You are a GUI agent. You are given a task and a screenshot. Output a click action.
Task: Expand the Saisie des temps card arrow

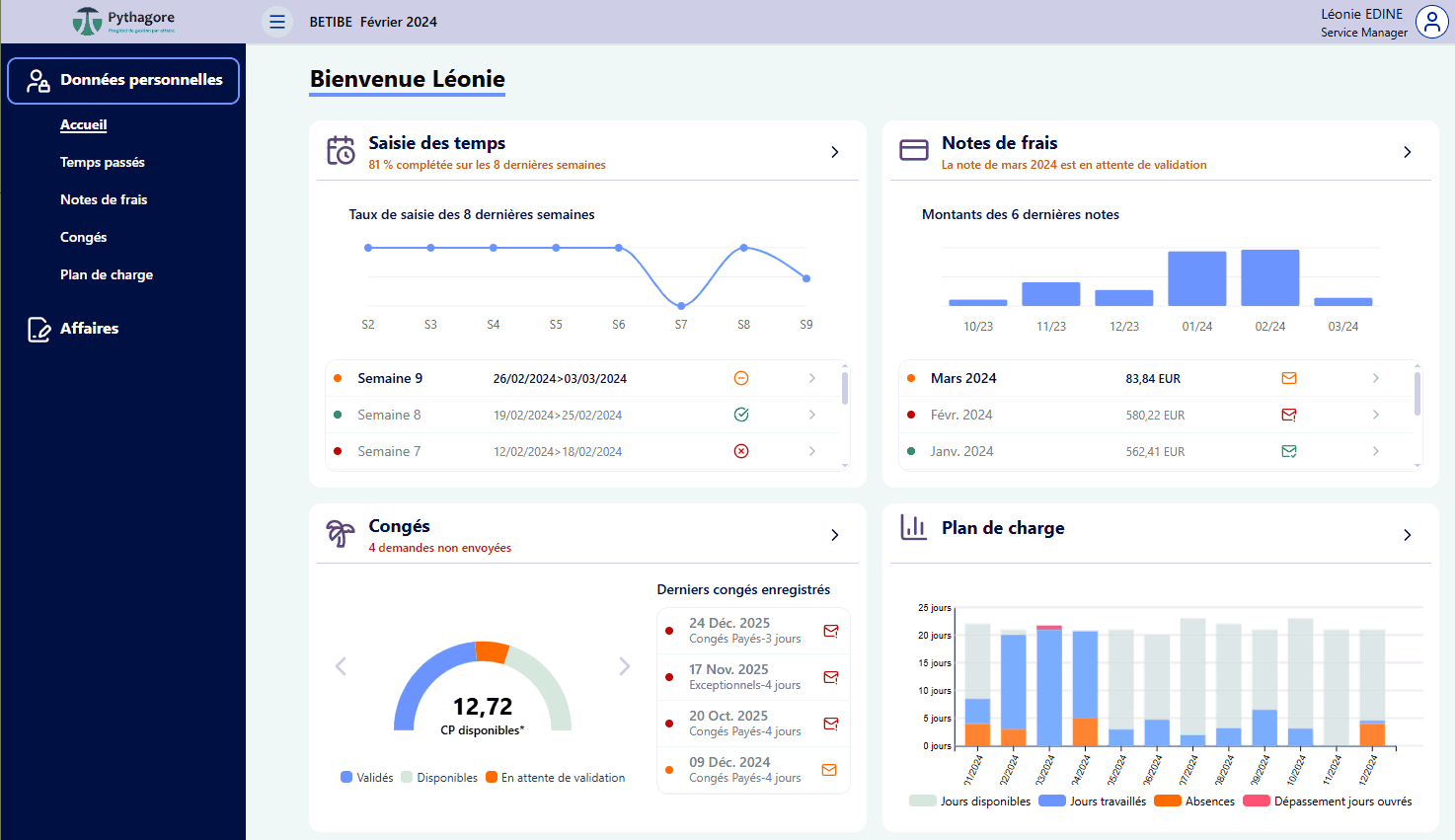click(x=835, y=152)
